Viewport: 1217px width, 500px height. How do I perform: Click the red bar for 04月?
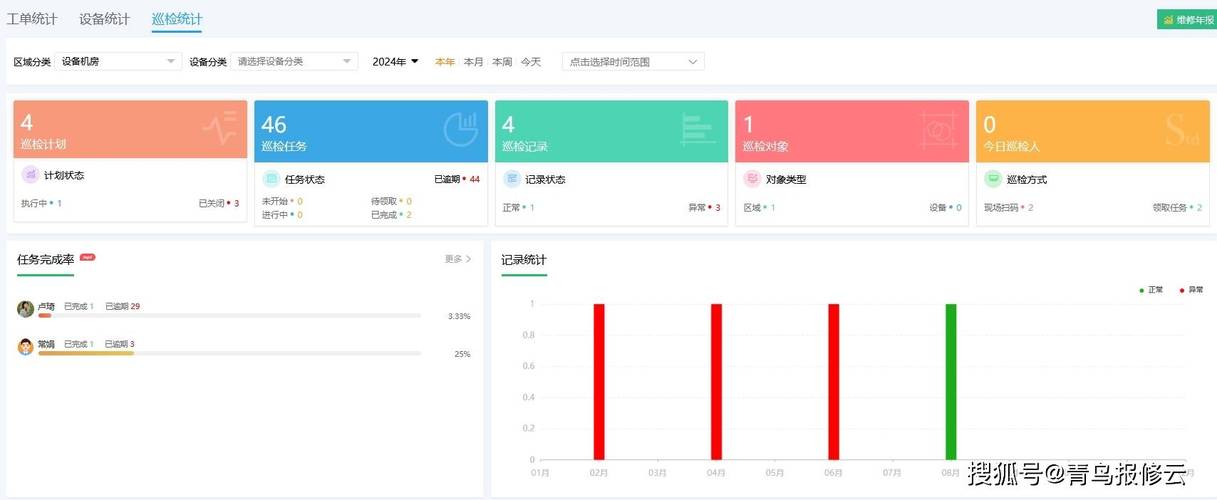[716, 382]
